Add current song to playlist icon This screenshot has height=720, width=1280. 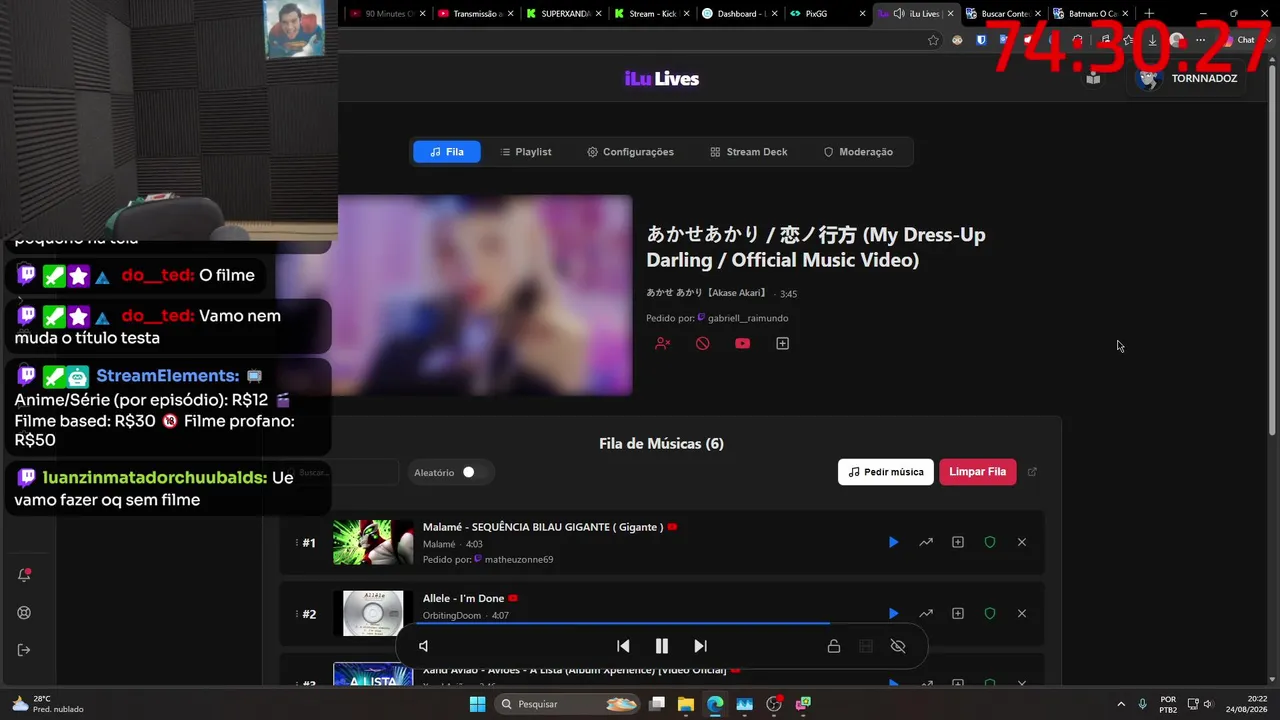(782, 343)
